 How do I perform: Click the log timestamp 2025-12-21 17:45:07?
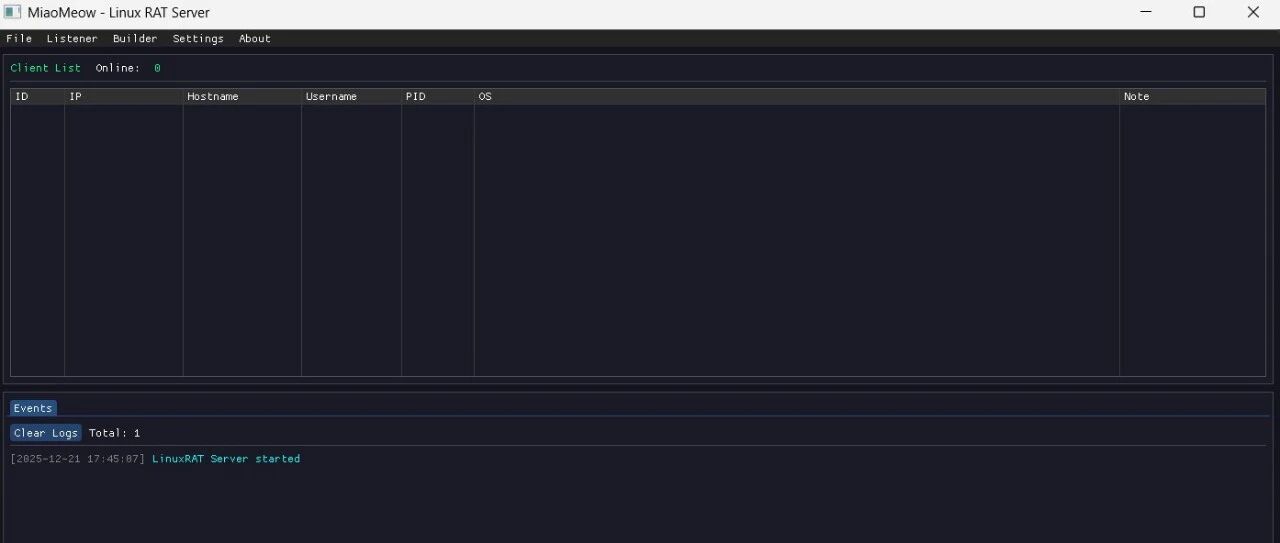(x=77, y=459)
